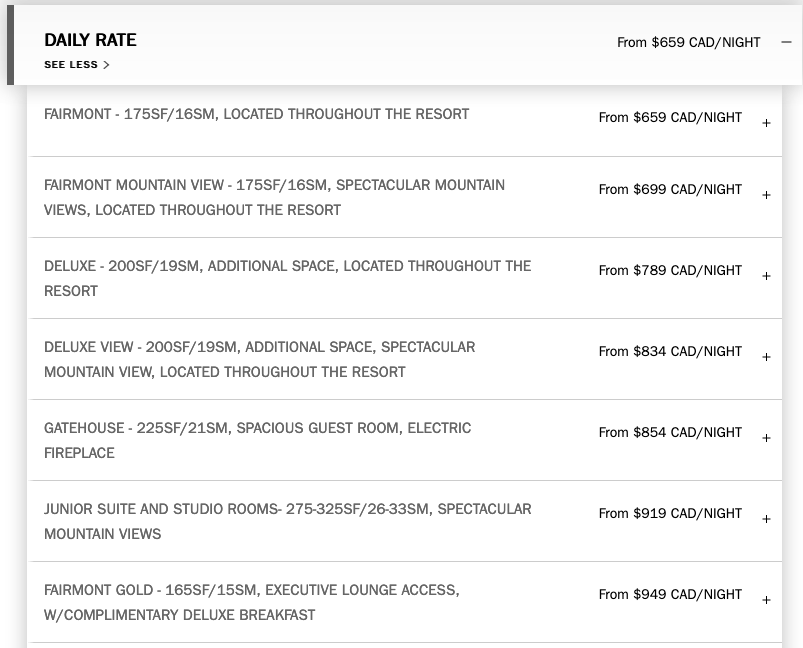The width and height of the screenshot is (803, 648).
Task: Select the Deluxe View room title
Action: (x=259, y=359)
